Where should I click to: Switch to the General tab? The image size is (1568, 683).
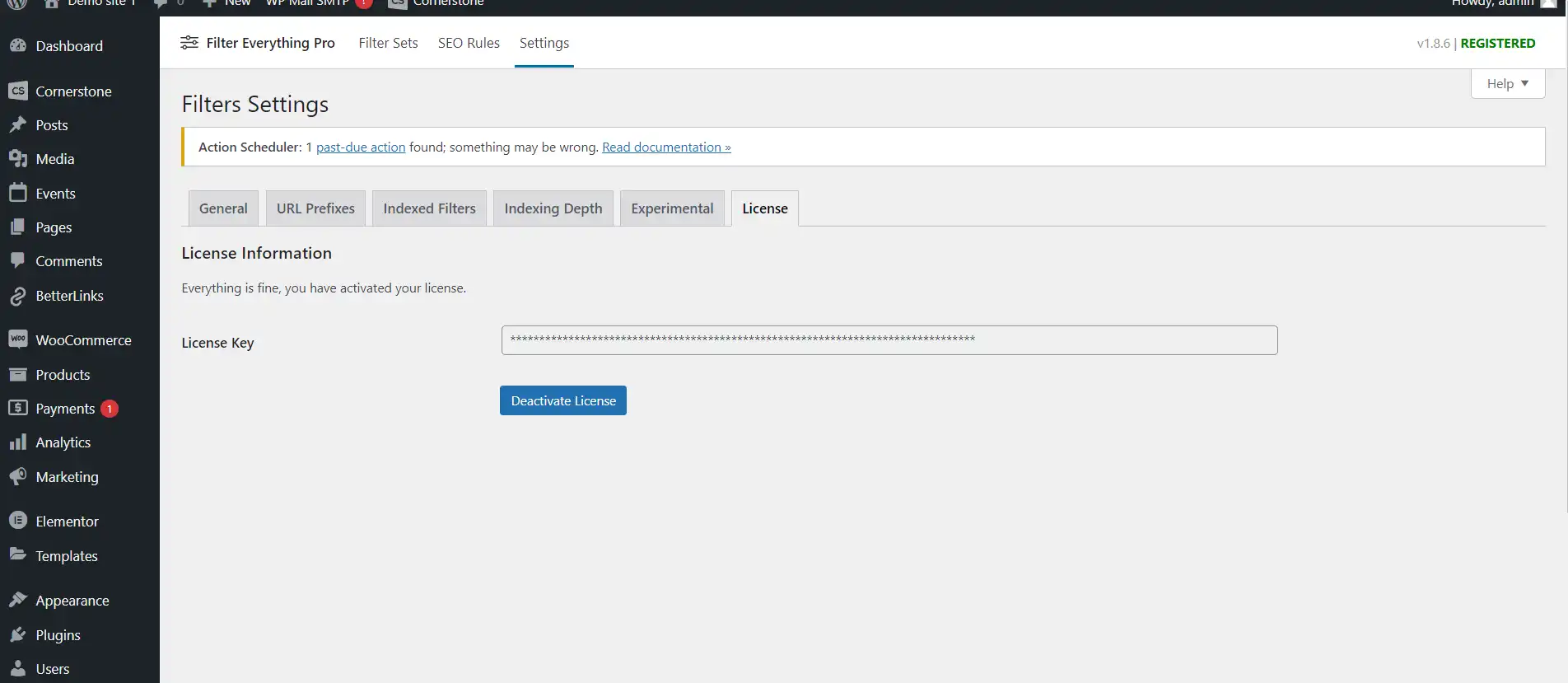[223, 208]
